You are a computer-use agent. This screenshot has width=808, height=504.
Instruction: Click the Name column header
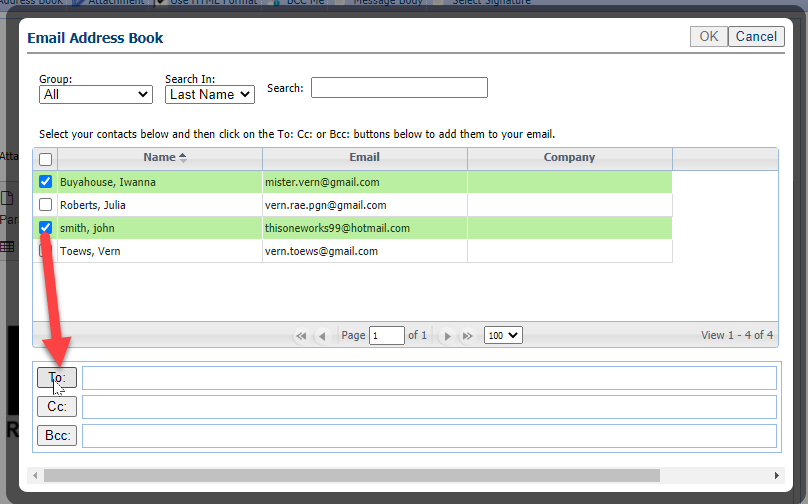click(x=160, y=158)
